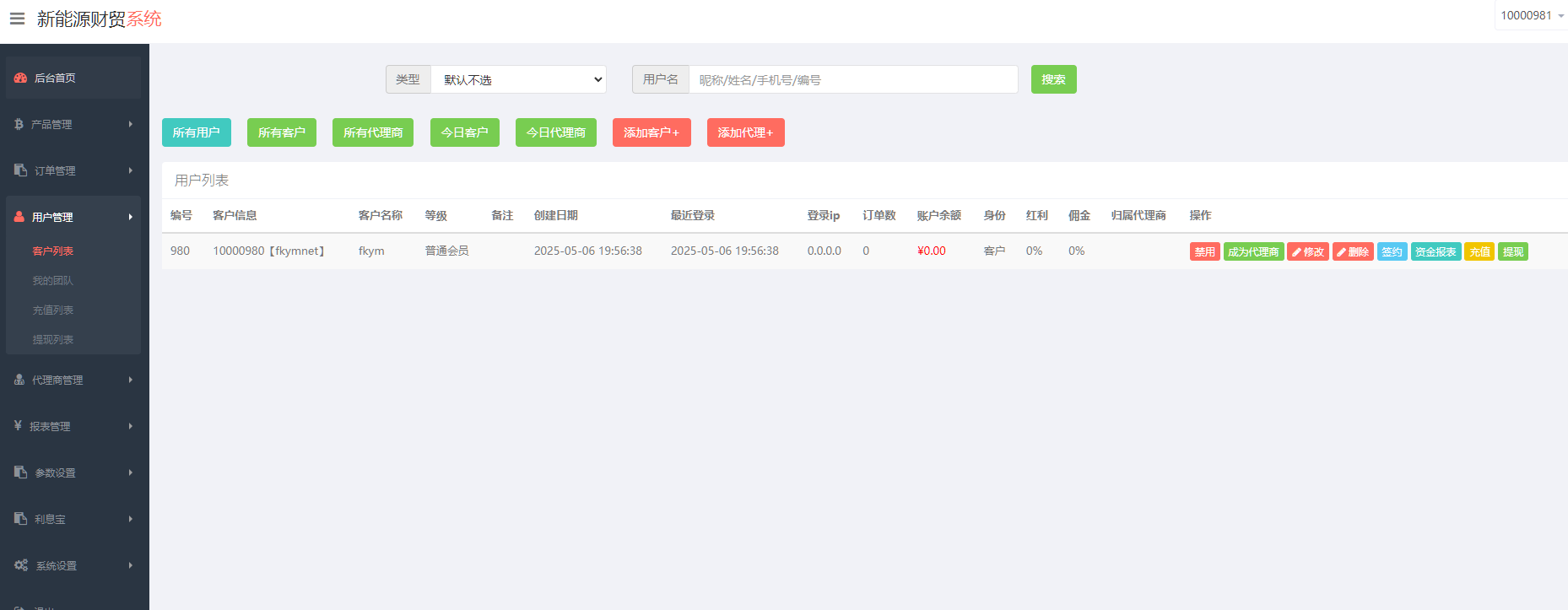
Task: Click the 用户名 search input field
Action: 852,79
